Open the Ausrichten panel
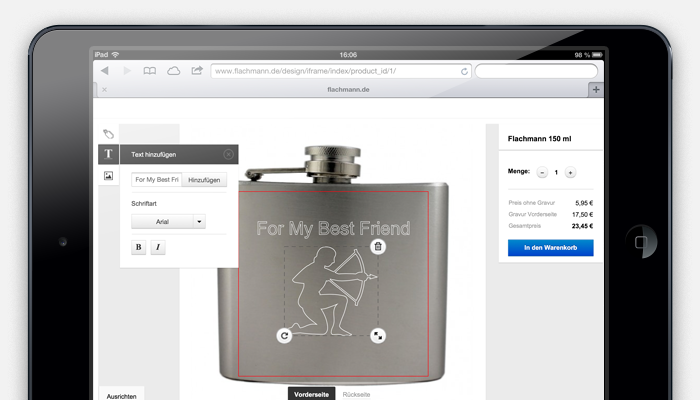This screenshot has width=700, height=400. (121, 396)
